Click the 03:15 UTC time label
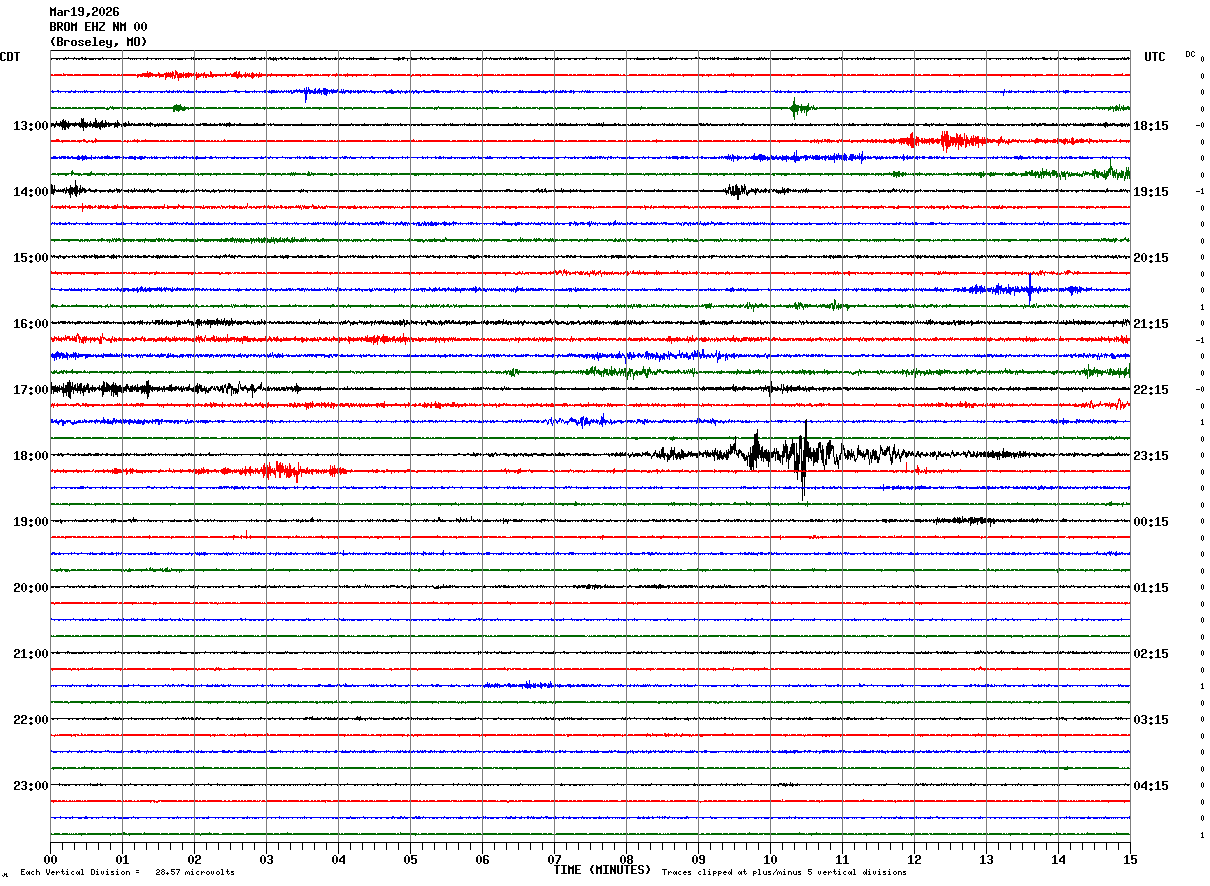The height and width of the screenshot is (886, 1210). click(1151, 720)
